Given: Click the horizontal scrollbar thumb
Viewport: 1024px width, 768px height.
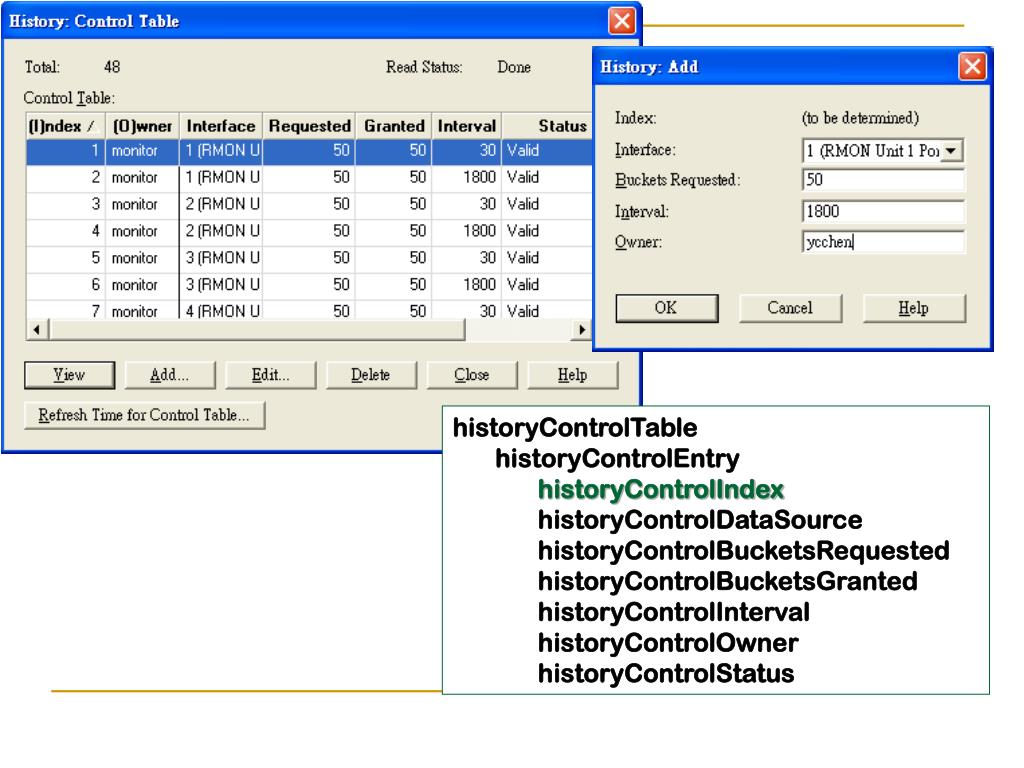Looking at the screenshot, I should click(x=257, y=330).
